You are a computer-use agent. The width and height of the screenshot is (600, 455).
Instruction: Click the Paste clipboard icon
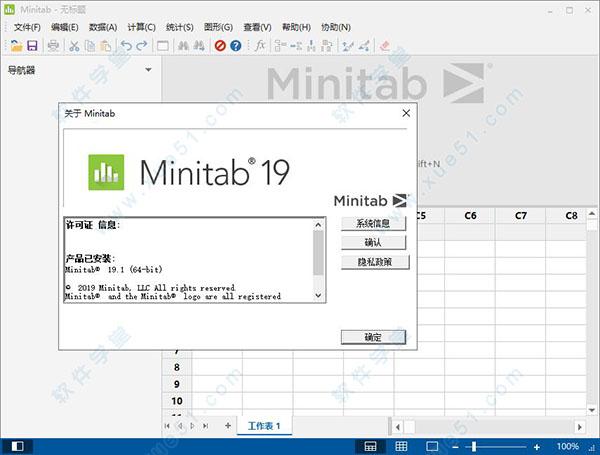click(x=105, y=46)
